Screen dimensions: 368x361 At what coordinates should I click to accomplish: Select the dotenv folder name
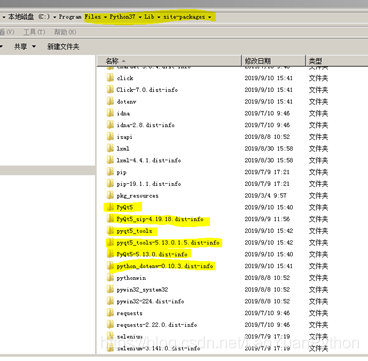click(x=126, y=102)
